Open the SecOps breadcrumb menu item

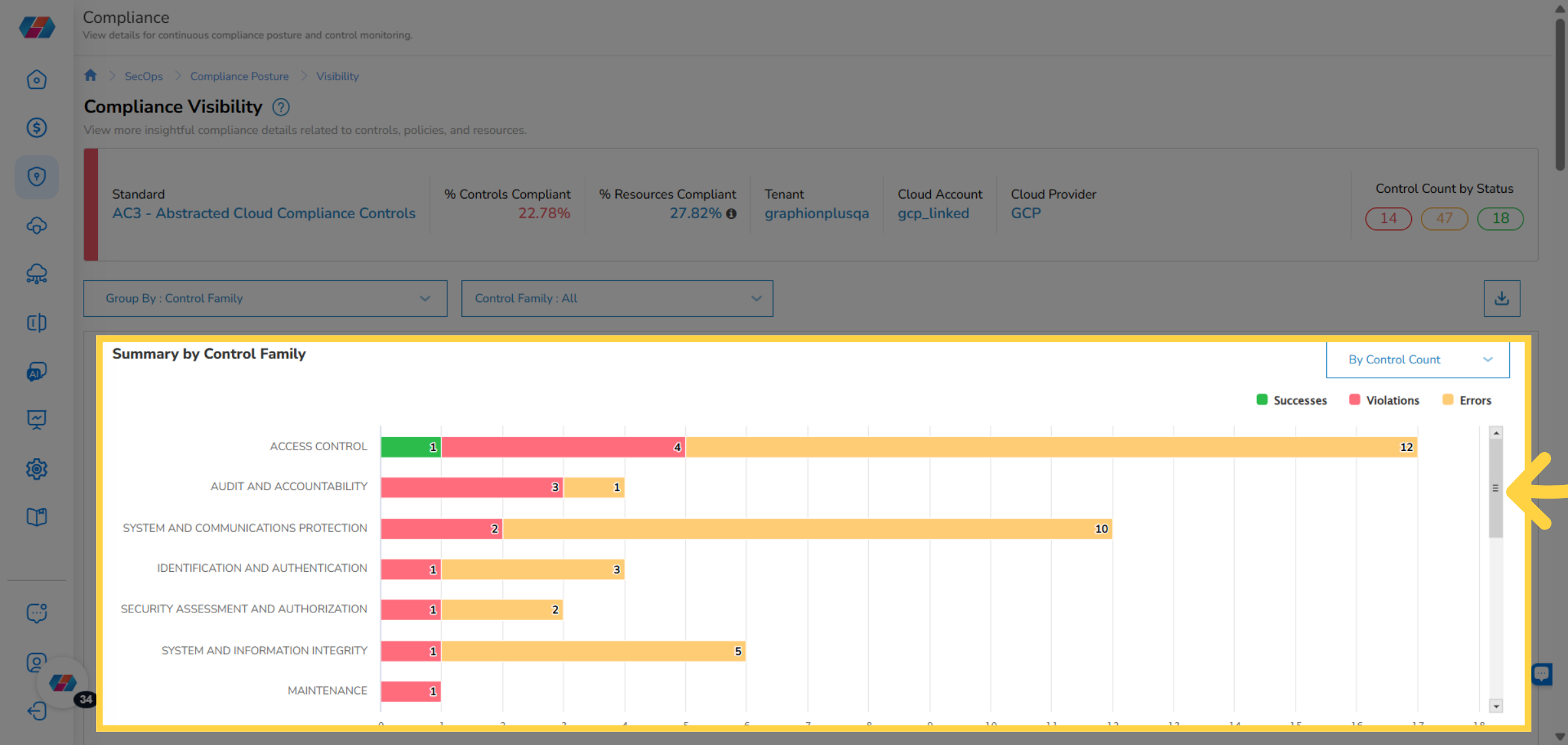coord(143,76)
